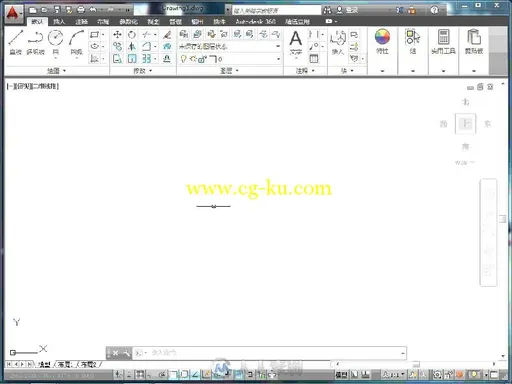Viewport: 512px width, 384px height.
Task: Open the Group (组) panel button
Action: [x=413, y=41]
